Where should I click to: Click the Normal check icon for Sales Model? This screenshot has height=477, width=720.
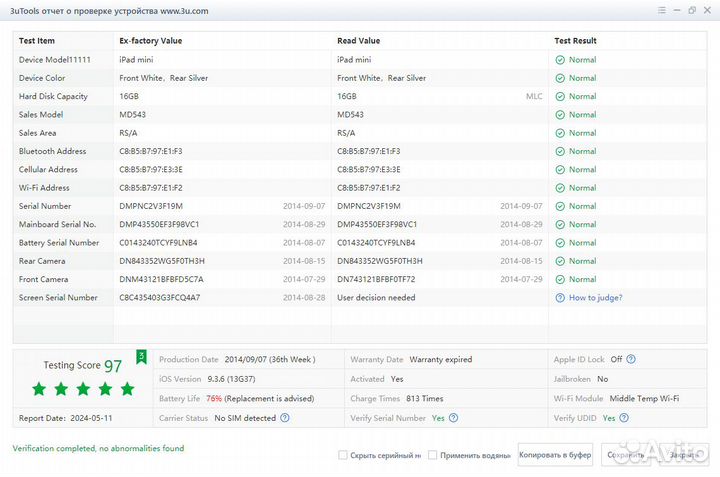[560, 115]
